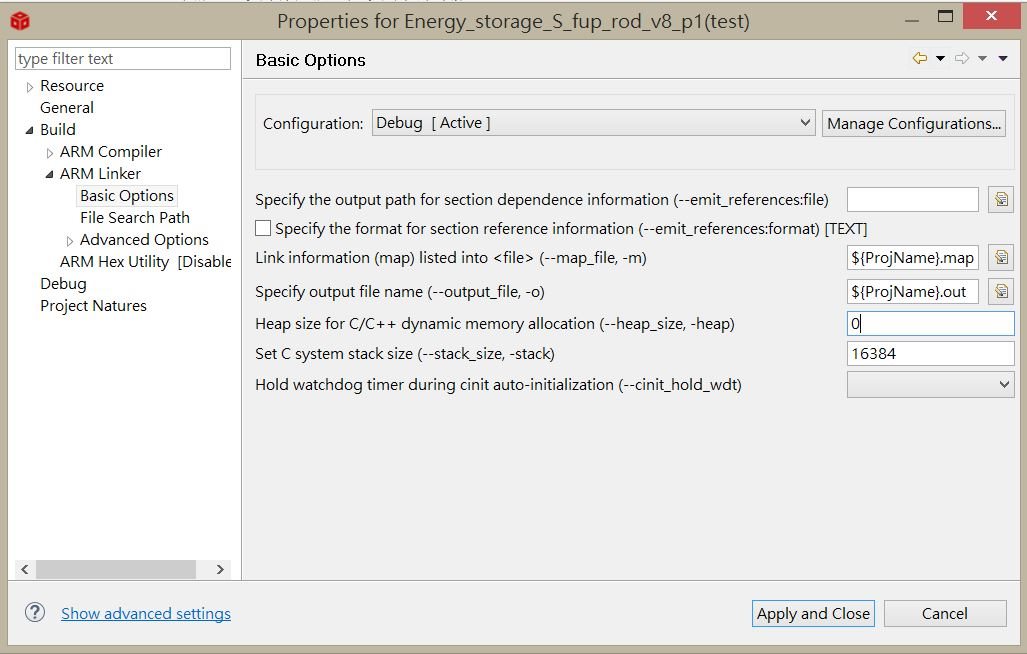Open Show advanced settings link
1027x654 pixels.
point(146,613)
